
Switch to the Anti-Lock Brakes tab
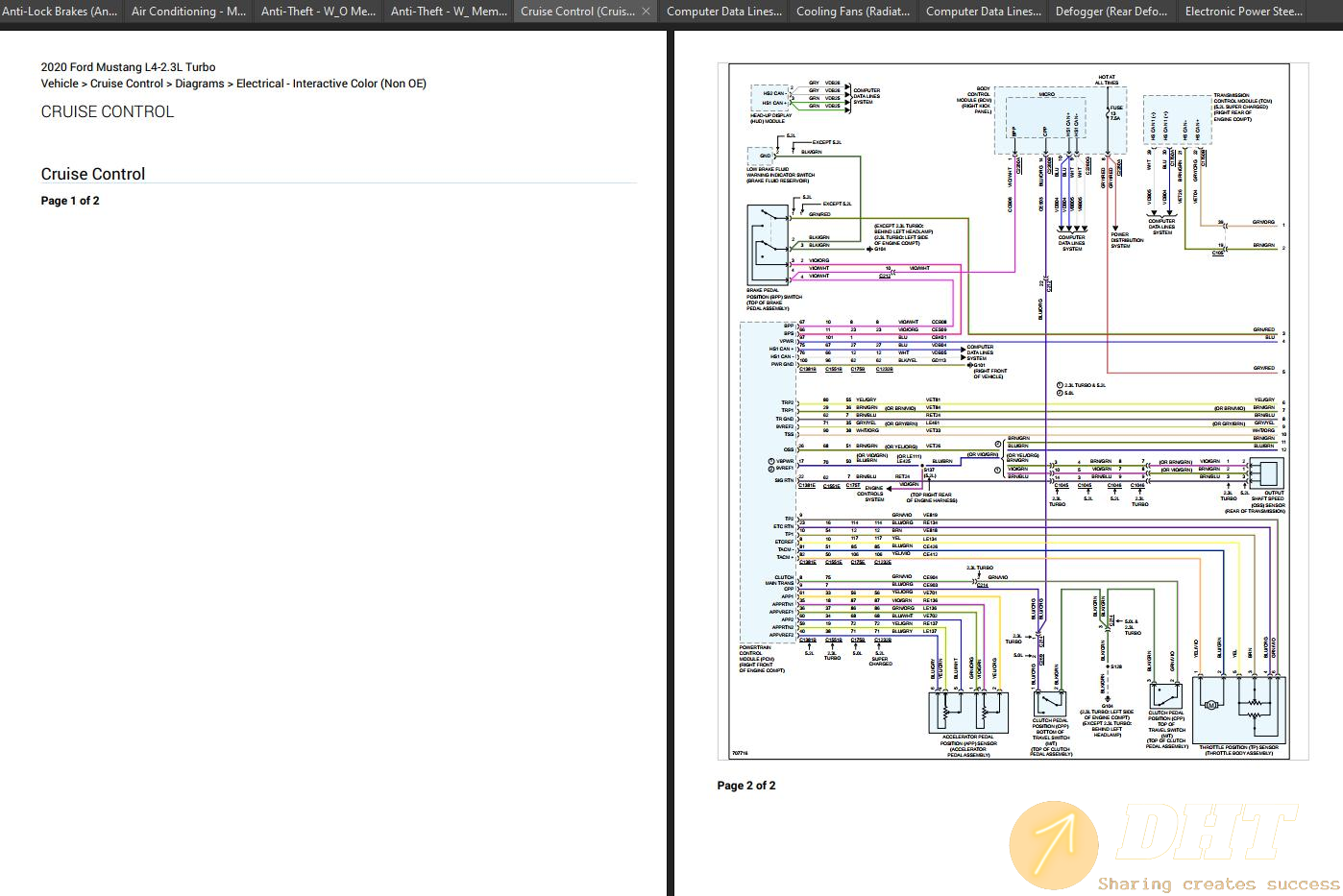click(x=60, y=12)
